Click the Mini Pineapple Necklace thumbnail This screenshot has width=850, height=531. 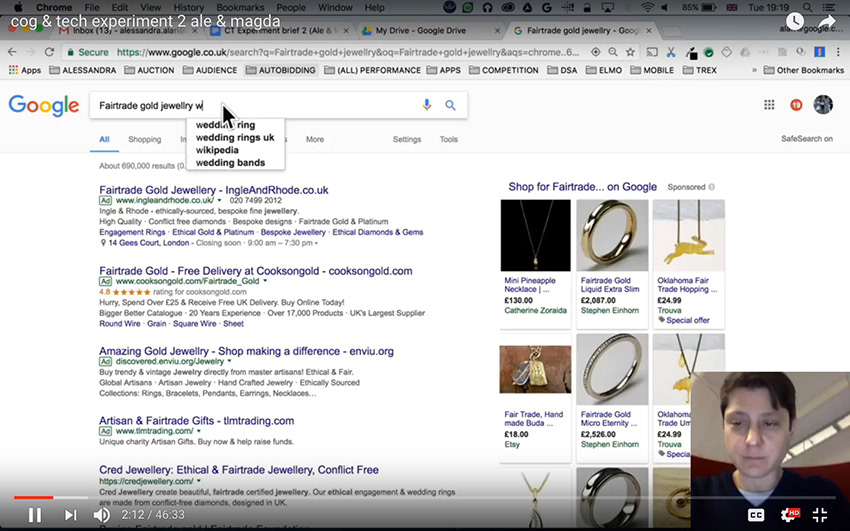tap(536, 235)
